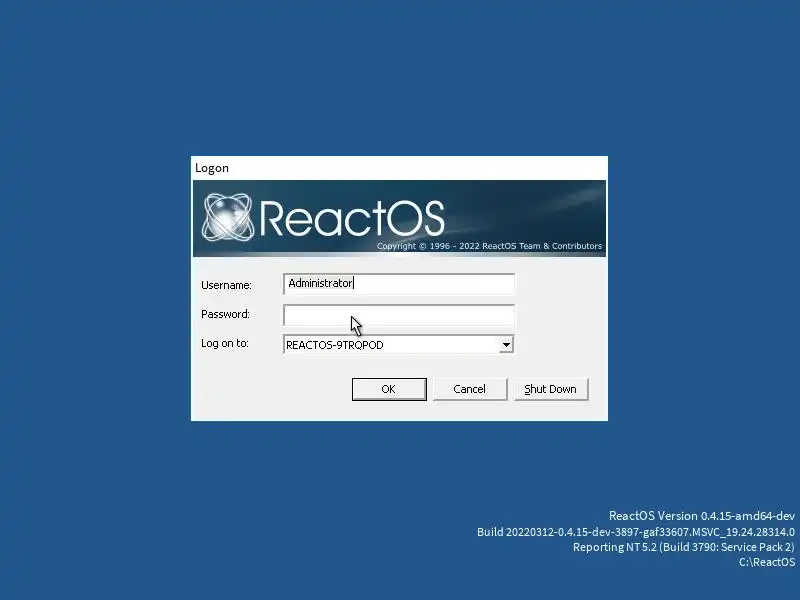
Task: Click the copyright 1996 - 2022 notice
Action: (x=489, y=246)
